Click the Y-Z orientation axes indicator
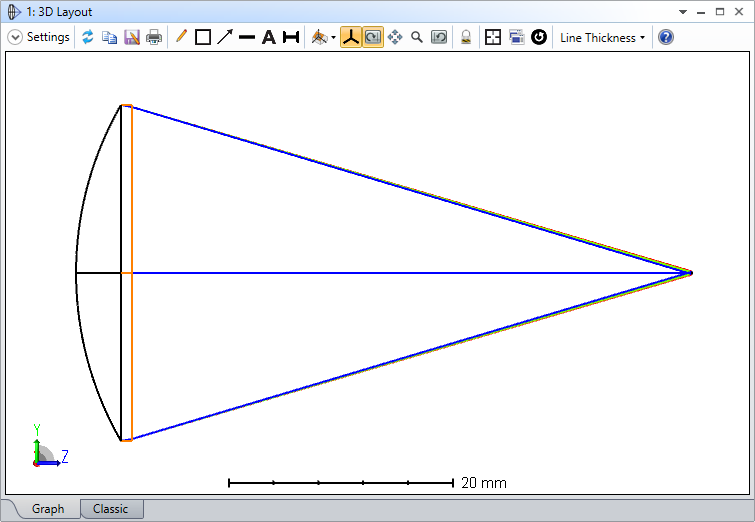The width and height of the screenshot is (755, 522). point(50,445)
